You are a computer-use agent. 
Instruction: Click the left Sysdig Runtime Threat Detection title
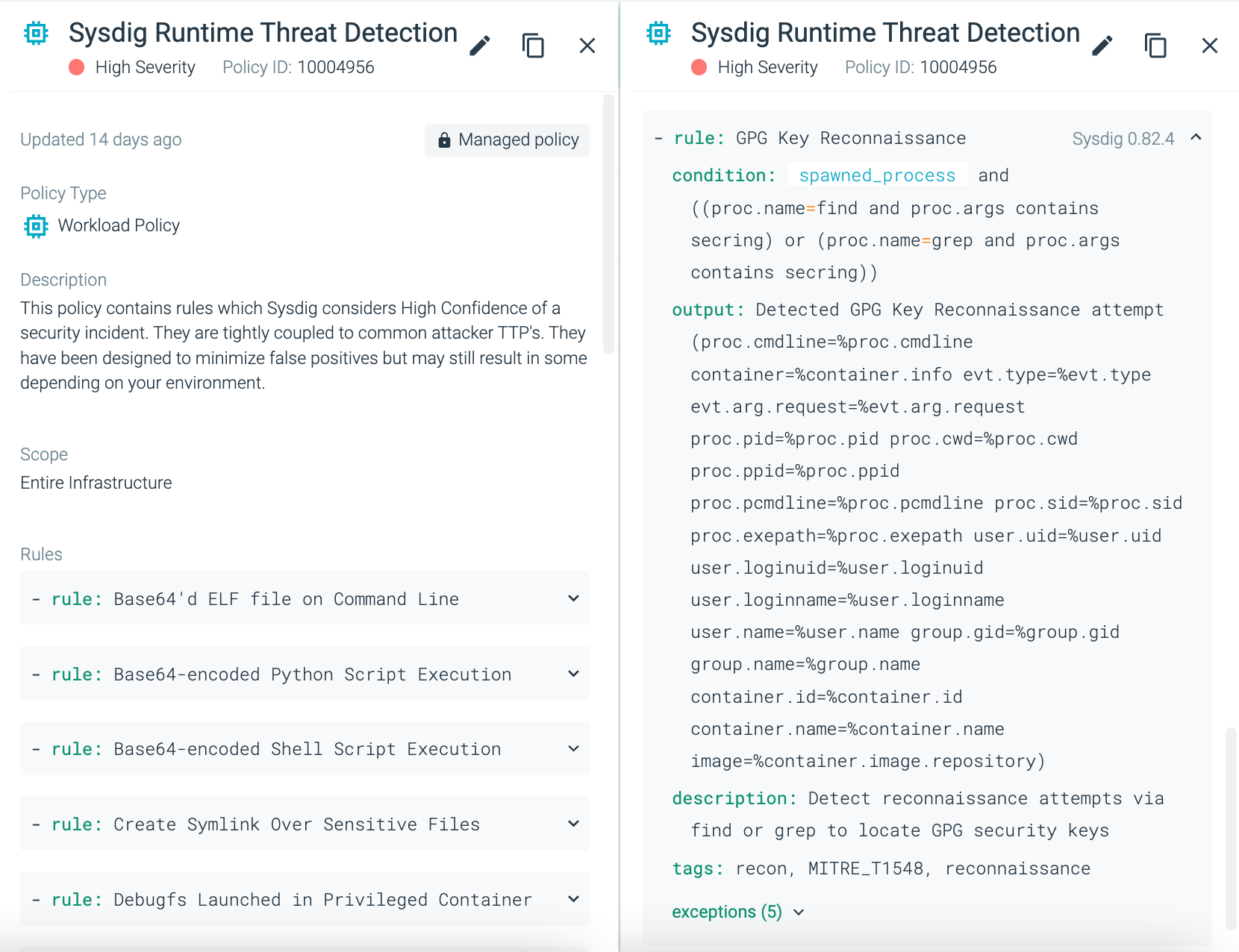point(263,33)
